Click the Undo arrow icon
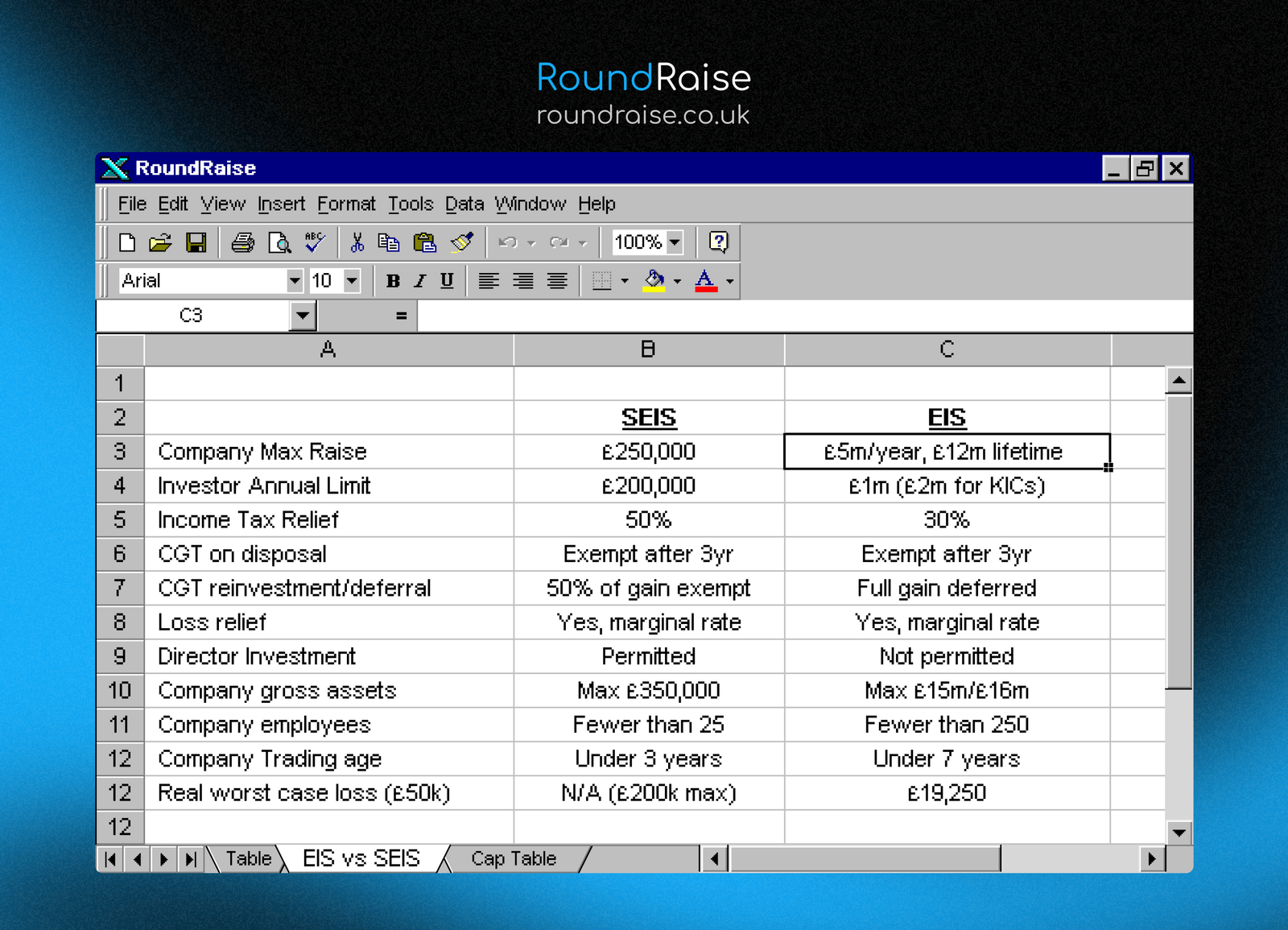The image size is (1288, 930). pos(508,242)
